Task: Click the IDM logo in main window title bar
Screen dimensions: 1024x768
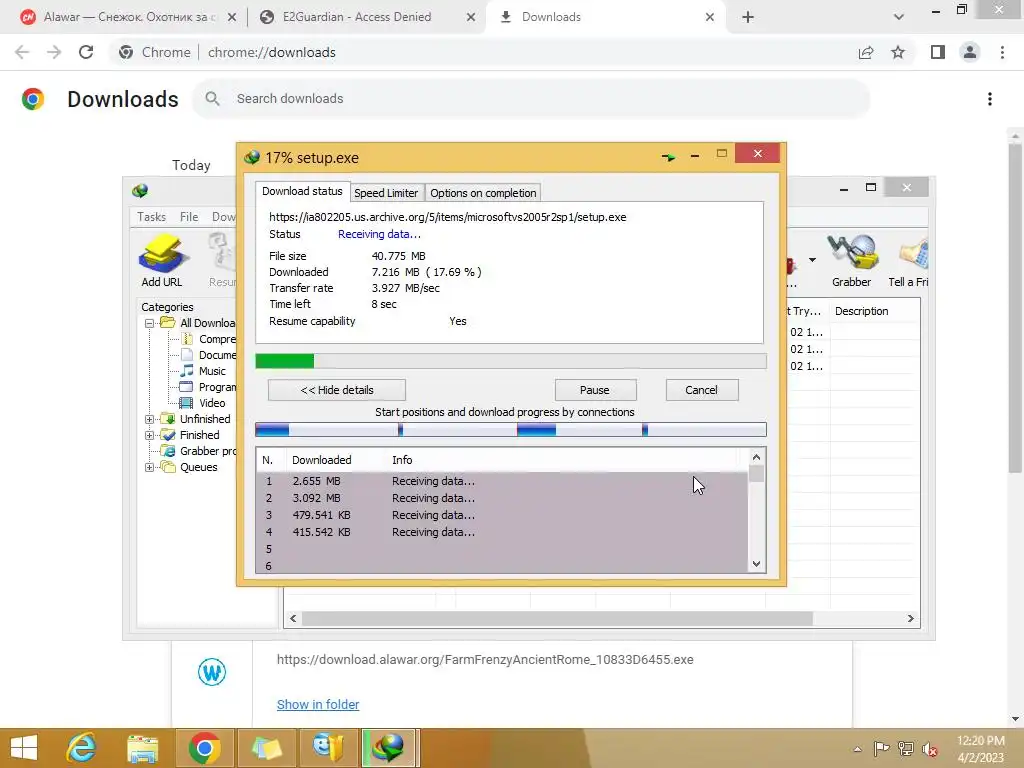Action: click(x=140, y=191)
